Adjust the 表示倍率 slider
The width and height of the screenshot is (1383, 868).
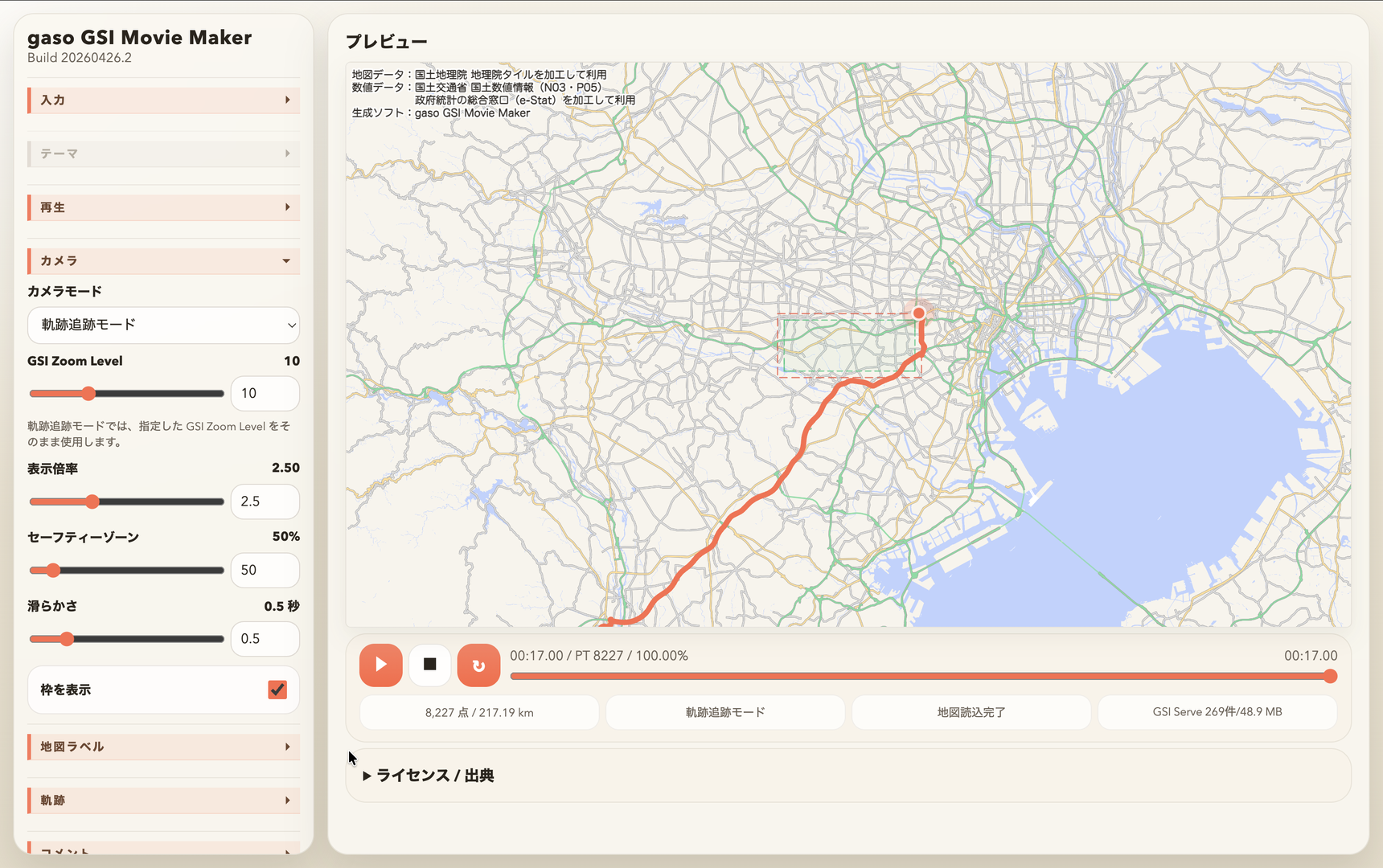126,502
